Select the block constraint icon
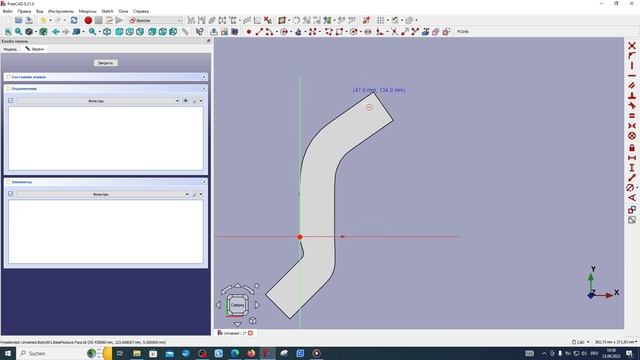The width and height of the screenshot is (640, 360). pos(632,136)
